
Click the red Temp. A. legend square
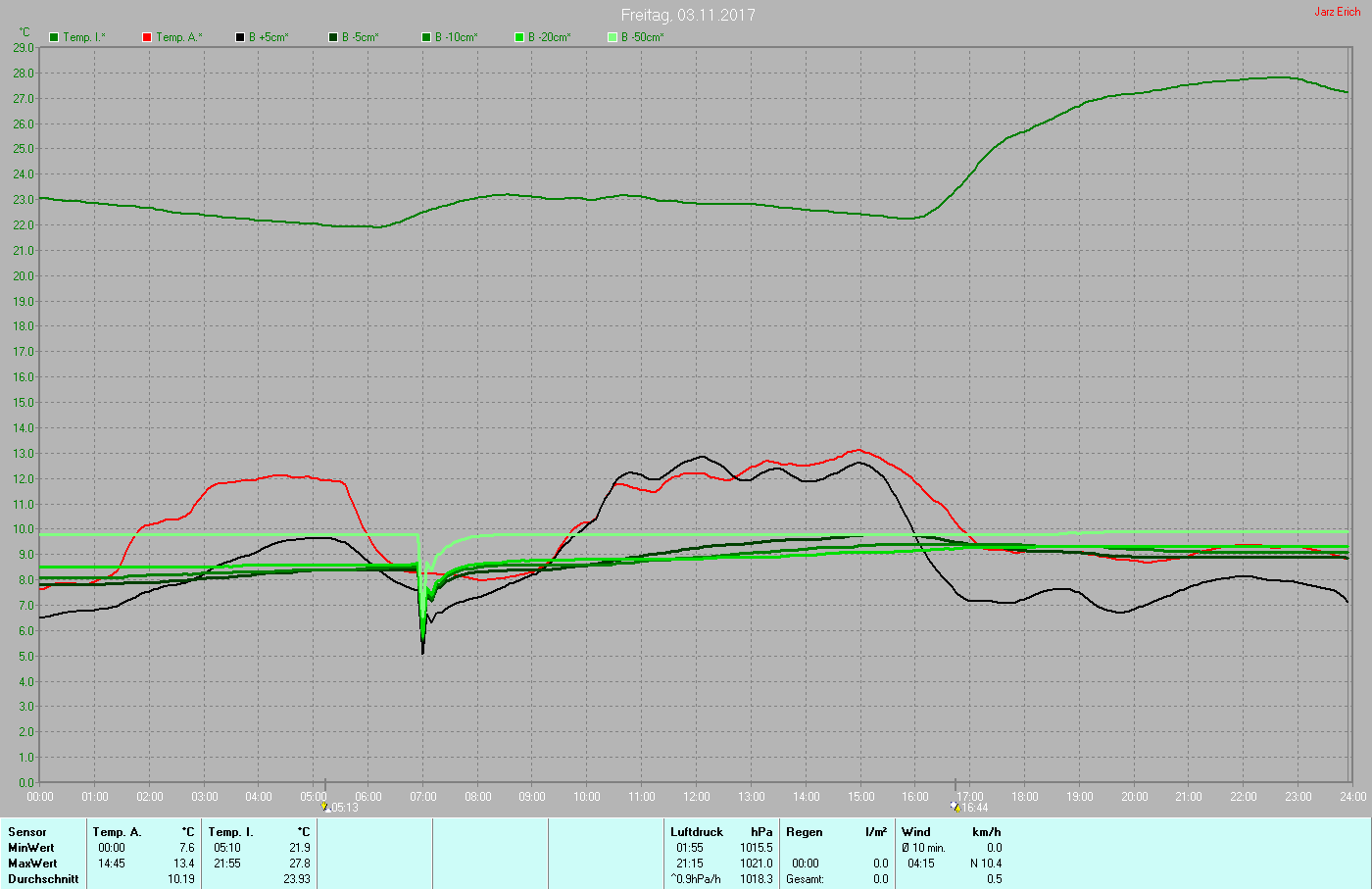click(x=147, y=37)
